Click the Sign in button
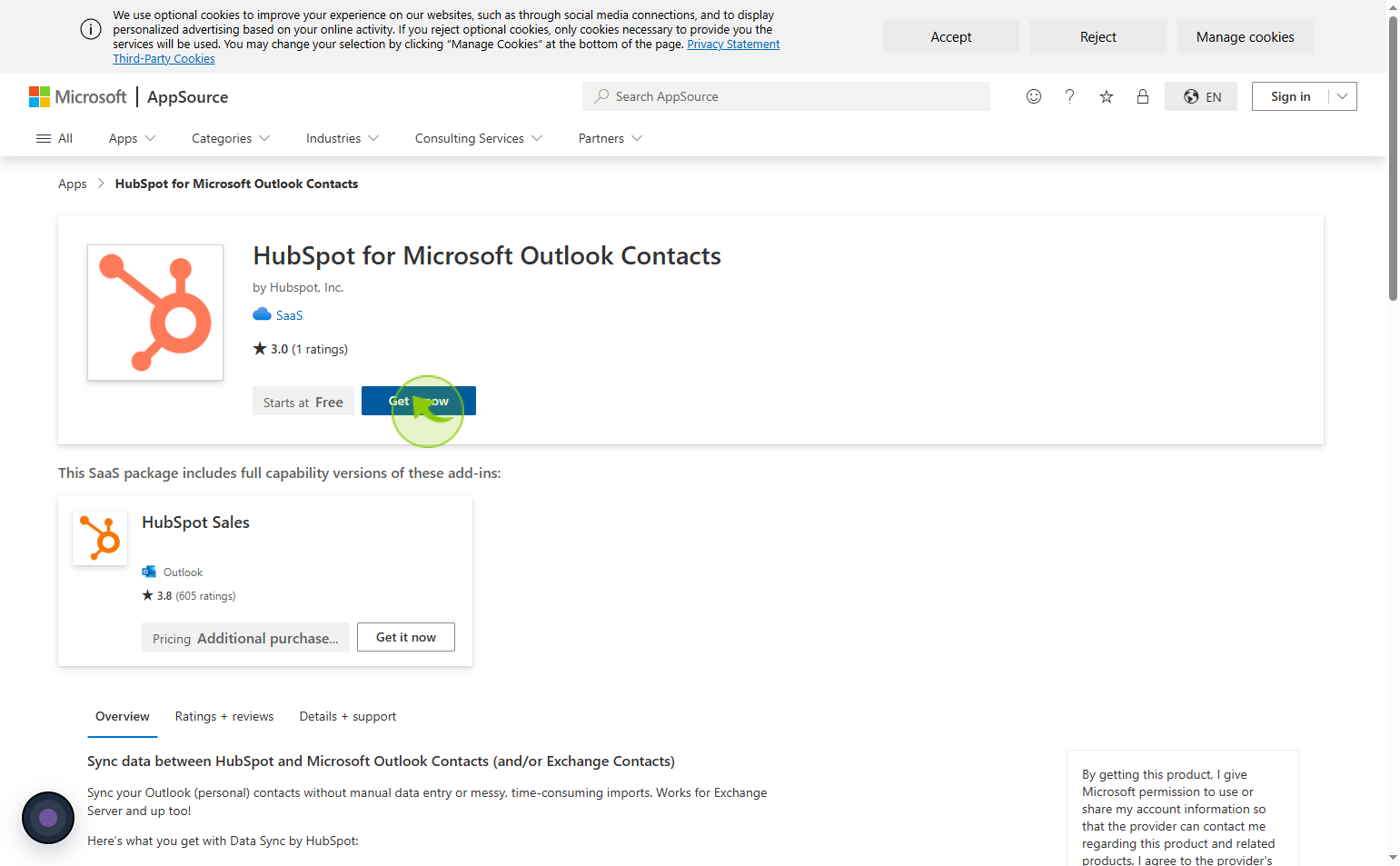Screen dimensions: 1400x866 pyautogui.click(x=1290, y=96)
